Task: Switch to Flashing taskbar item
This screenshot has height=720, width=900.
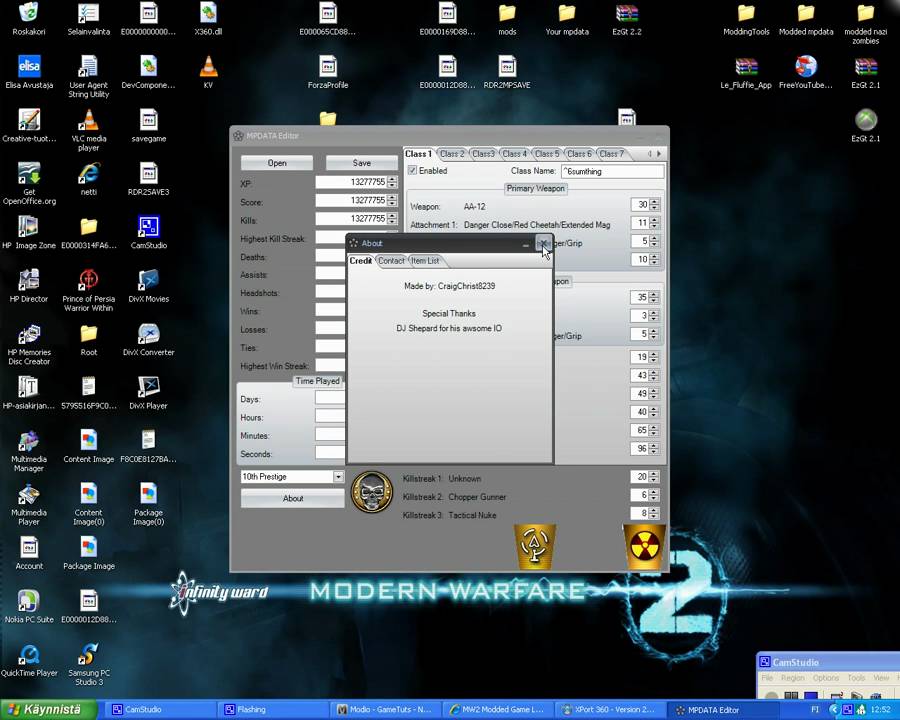Action: coord(274,710)
